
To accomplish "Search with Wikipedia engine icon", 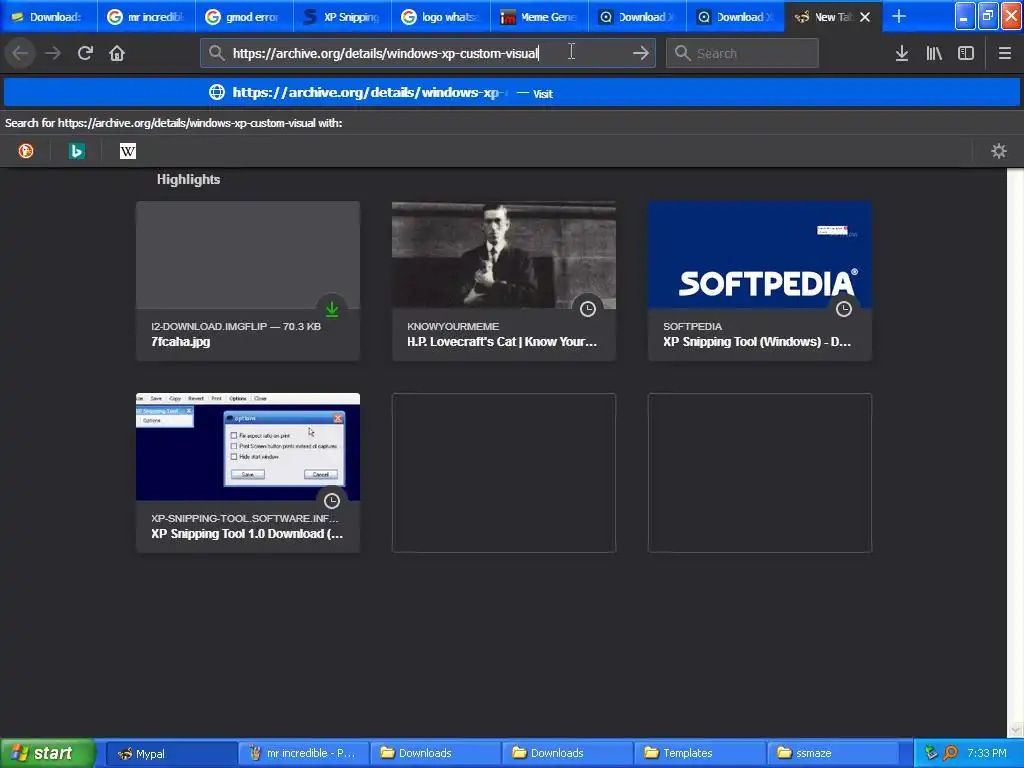I will coord(128,151).
